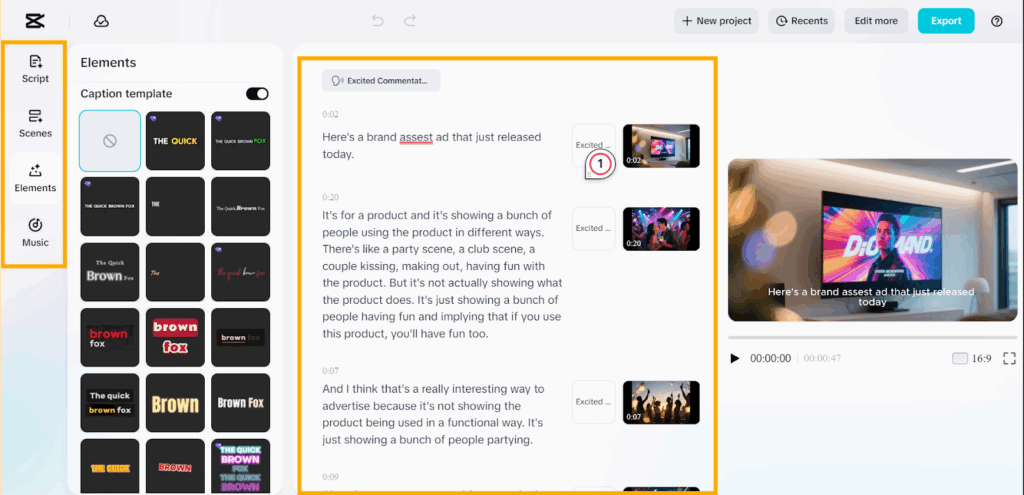
Task: Pick large cream 'Brown' caption template
Action: (175, 402)
